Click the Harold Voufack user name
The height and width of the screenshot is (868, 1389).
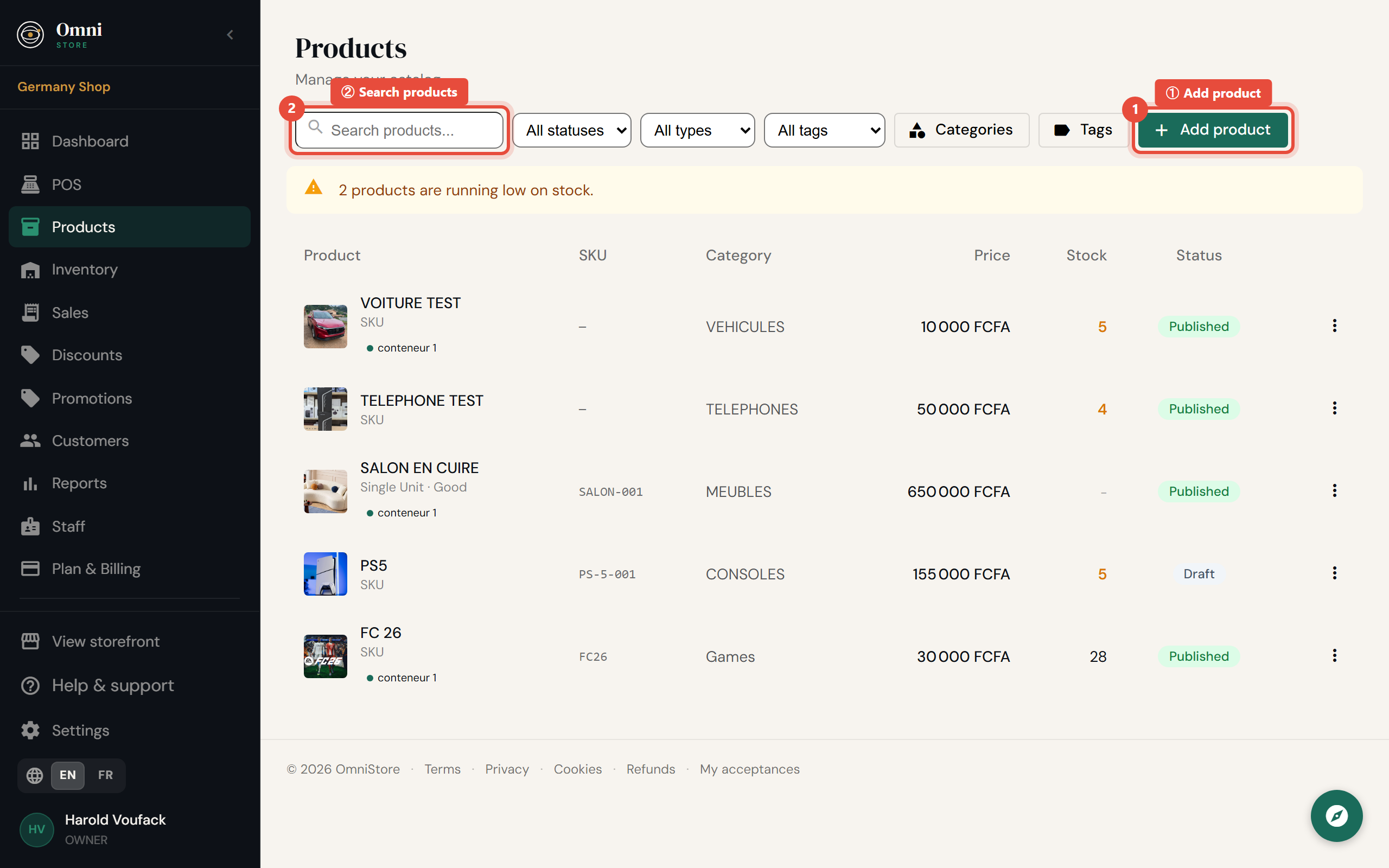pos(116,820)
